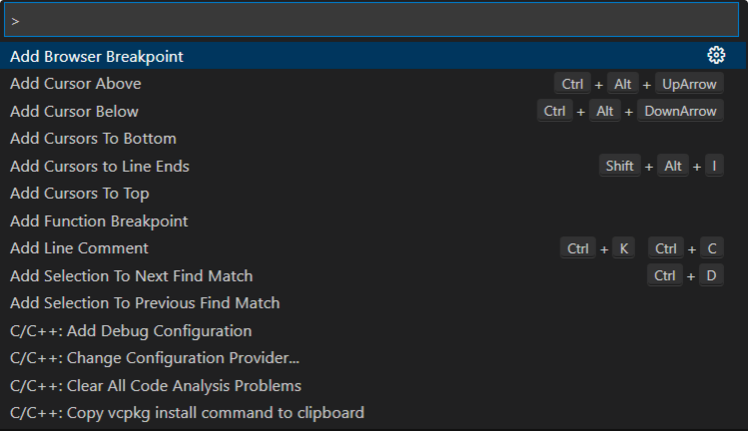The width and height of the screenshot is (748, 431).
Task: Run C/C++: Clear All Code Analysis Problems
Action: click(155, 385)
